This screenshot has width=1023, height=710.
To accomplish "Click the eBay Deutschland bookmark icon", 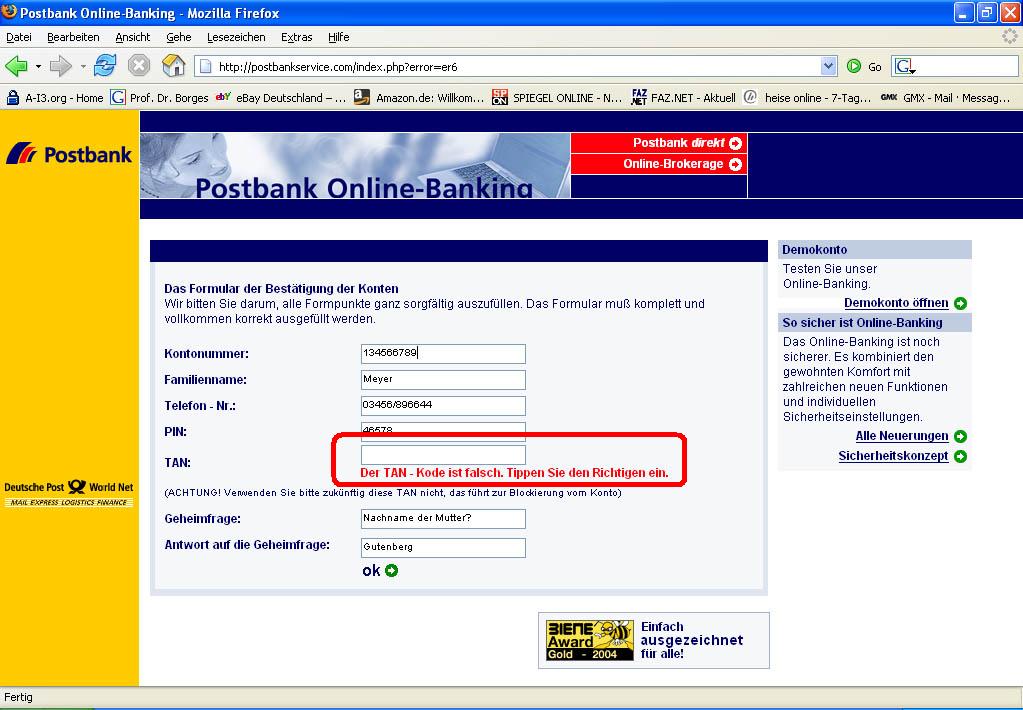I will pyautogui.click(x=223, y=98).
